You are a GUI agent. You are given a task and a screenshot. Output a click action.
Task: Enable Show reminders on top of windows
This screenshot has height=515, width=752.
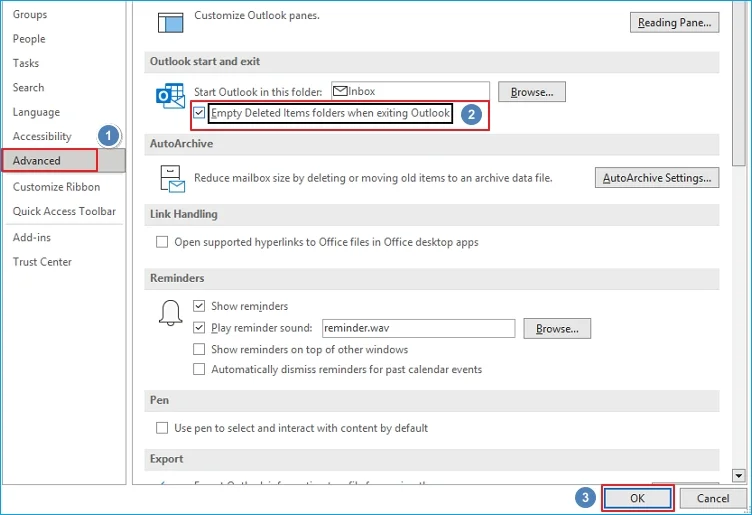click(x=199, y=350)
